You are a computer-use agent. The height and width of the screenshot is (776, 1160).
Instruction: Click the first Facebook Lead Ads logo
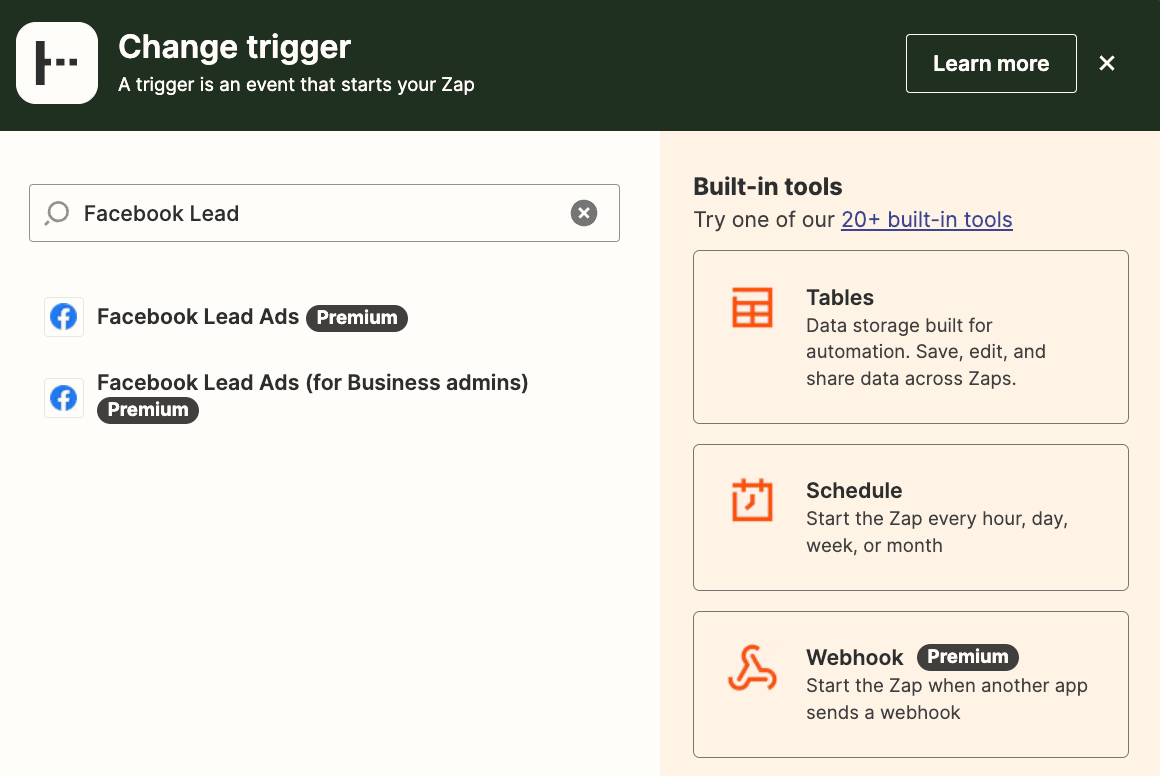[64, 317]
